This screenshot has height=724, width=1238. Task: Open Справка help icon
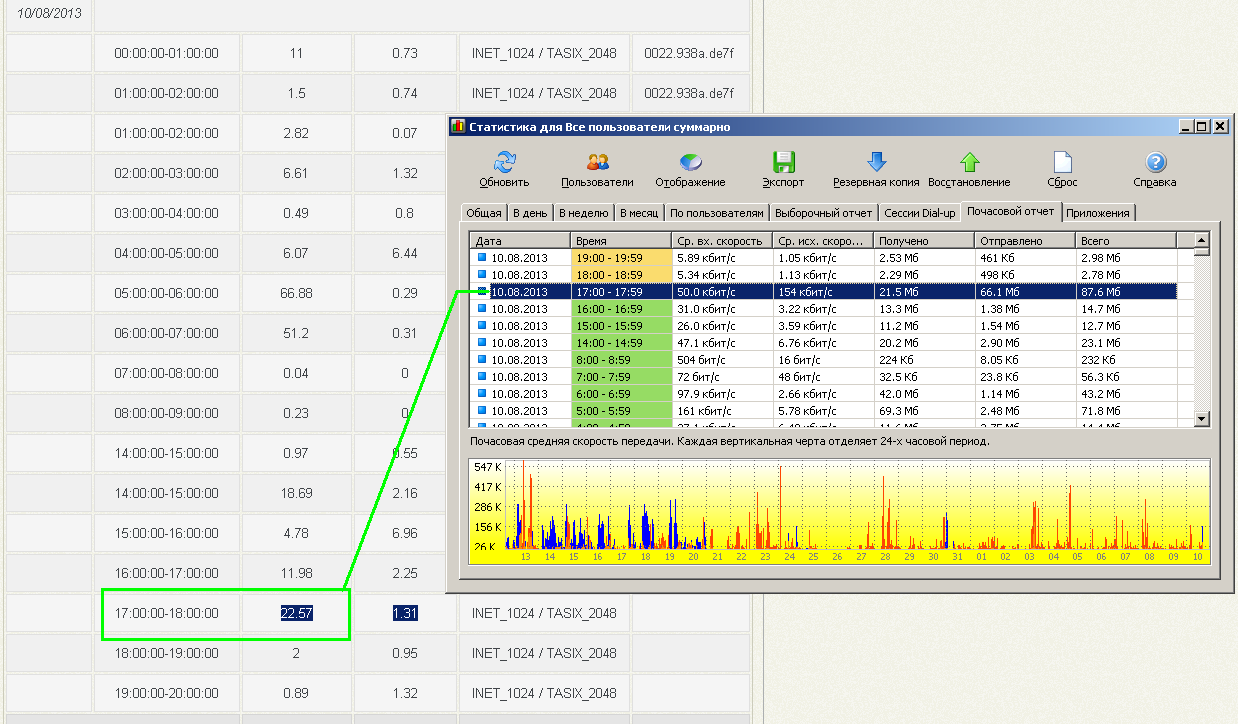(1155, 162)
